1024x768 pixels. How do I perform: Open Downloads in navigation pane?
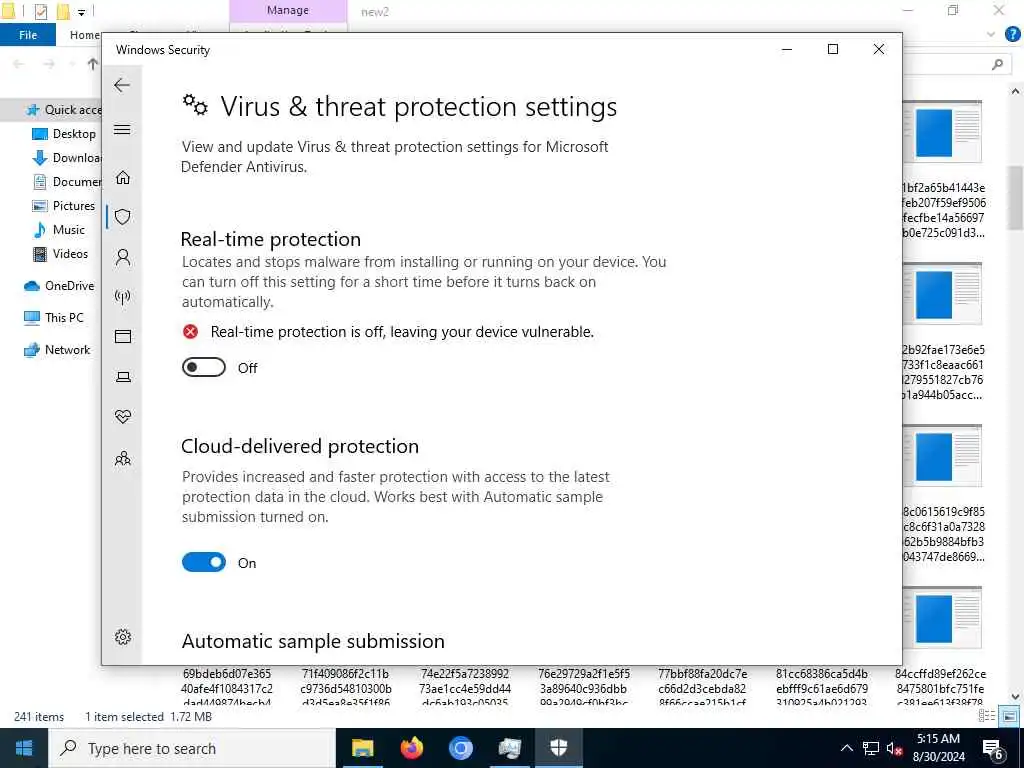click(x=67, y=158)
